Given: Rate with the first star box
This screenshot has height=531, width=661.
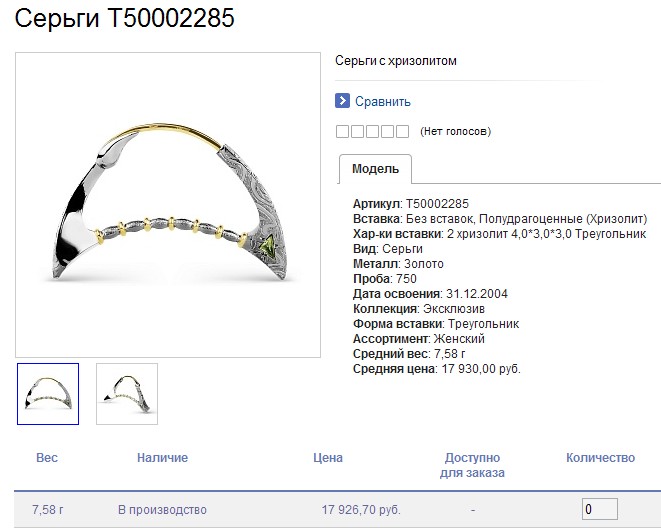Looking at the screenshot, I should click(x=342, y=131).
